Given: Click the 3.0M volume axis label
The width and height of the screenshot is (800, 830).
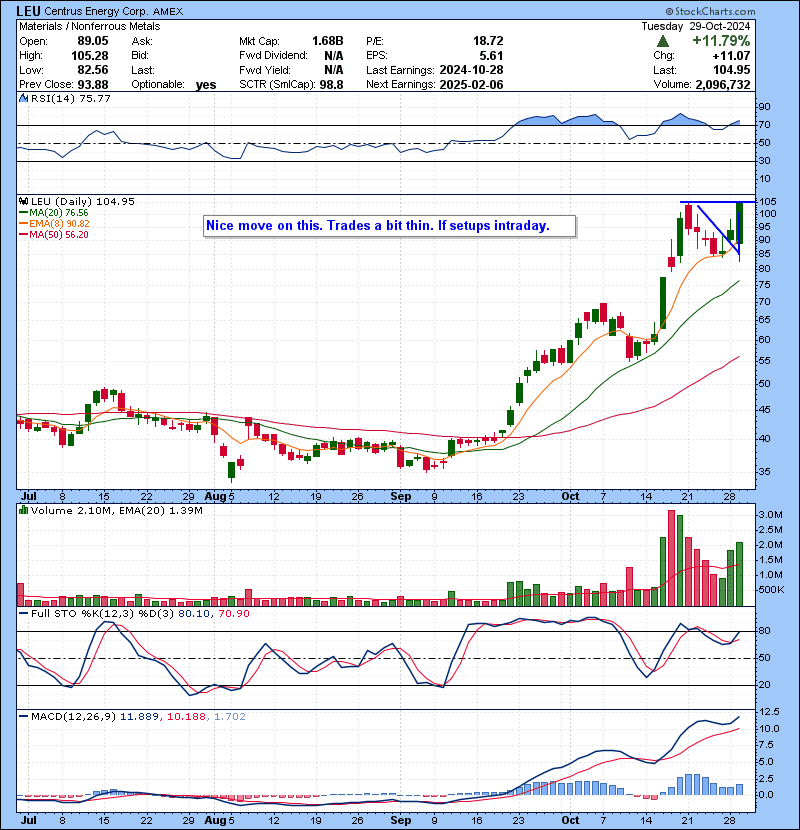Looking at the screenshot, I should (770, 515).
